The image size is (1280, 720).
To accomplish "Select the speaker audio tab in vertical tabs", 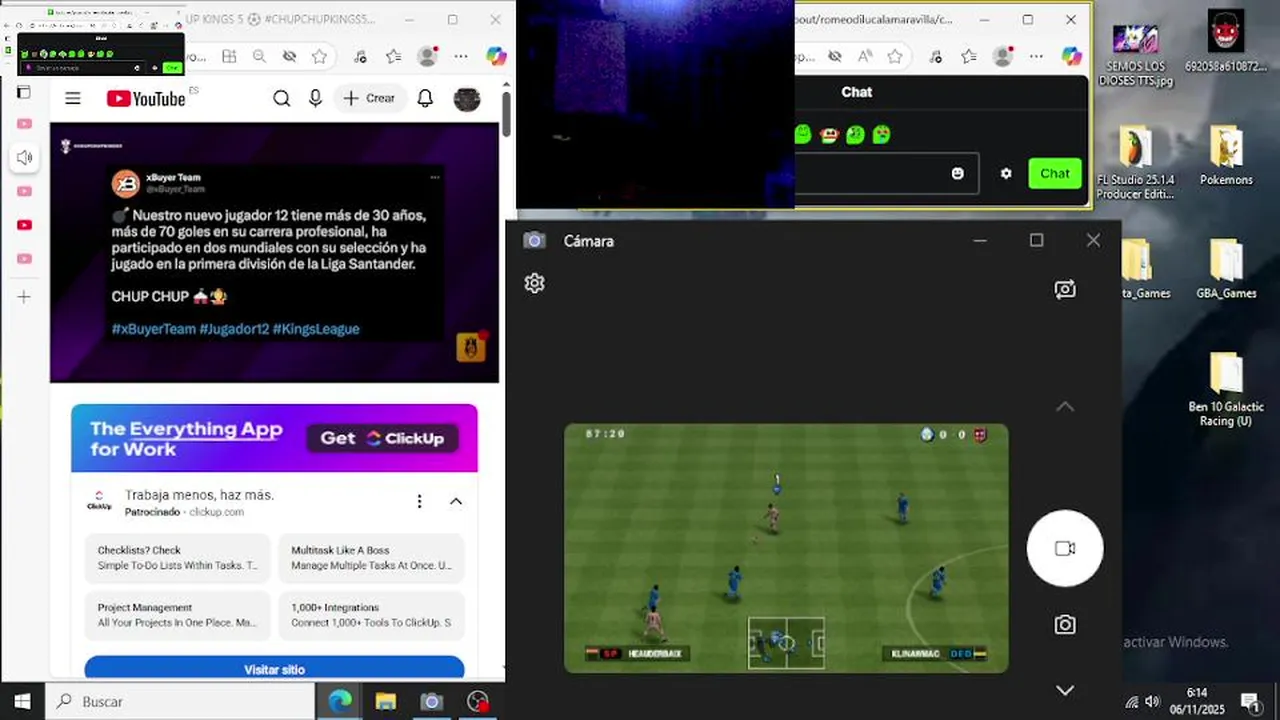I will (25, 157).
